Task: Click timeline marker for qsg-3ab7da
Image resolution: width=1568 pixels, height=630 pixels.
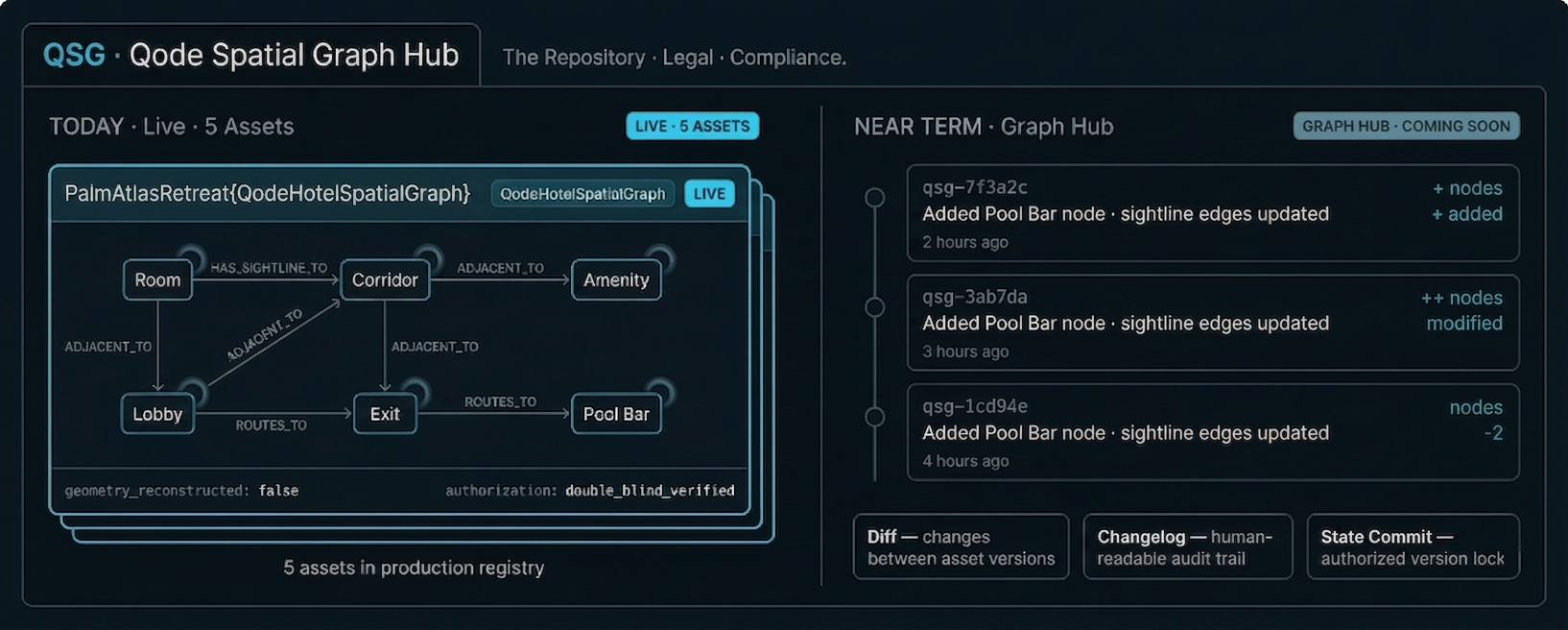Action: point(875,307)
